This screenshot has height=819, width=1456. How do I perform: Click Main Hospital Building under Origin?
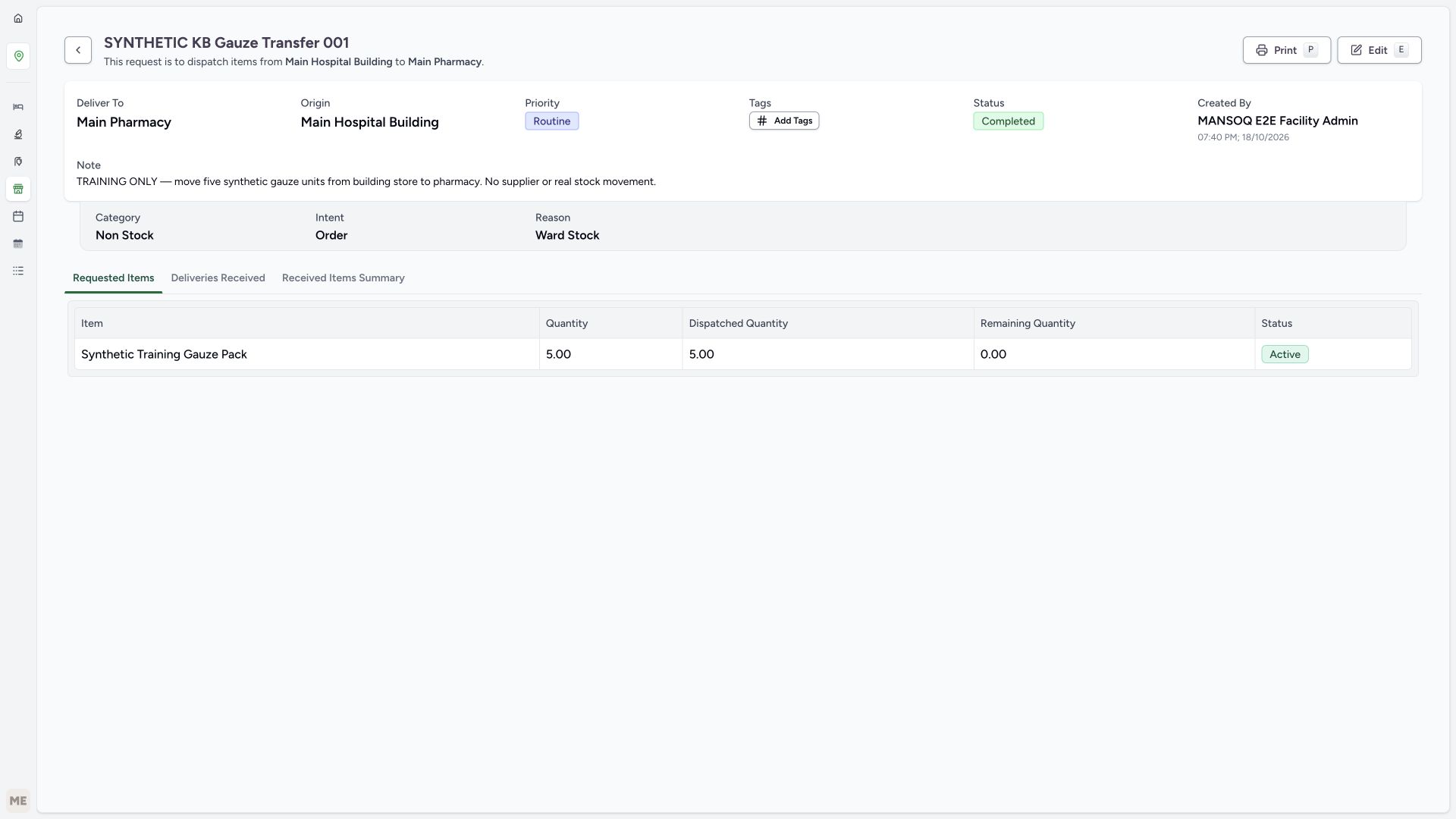(369, 122)
